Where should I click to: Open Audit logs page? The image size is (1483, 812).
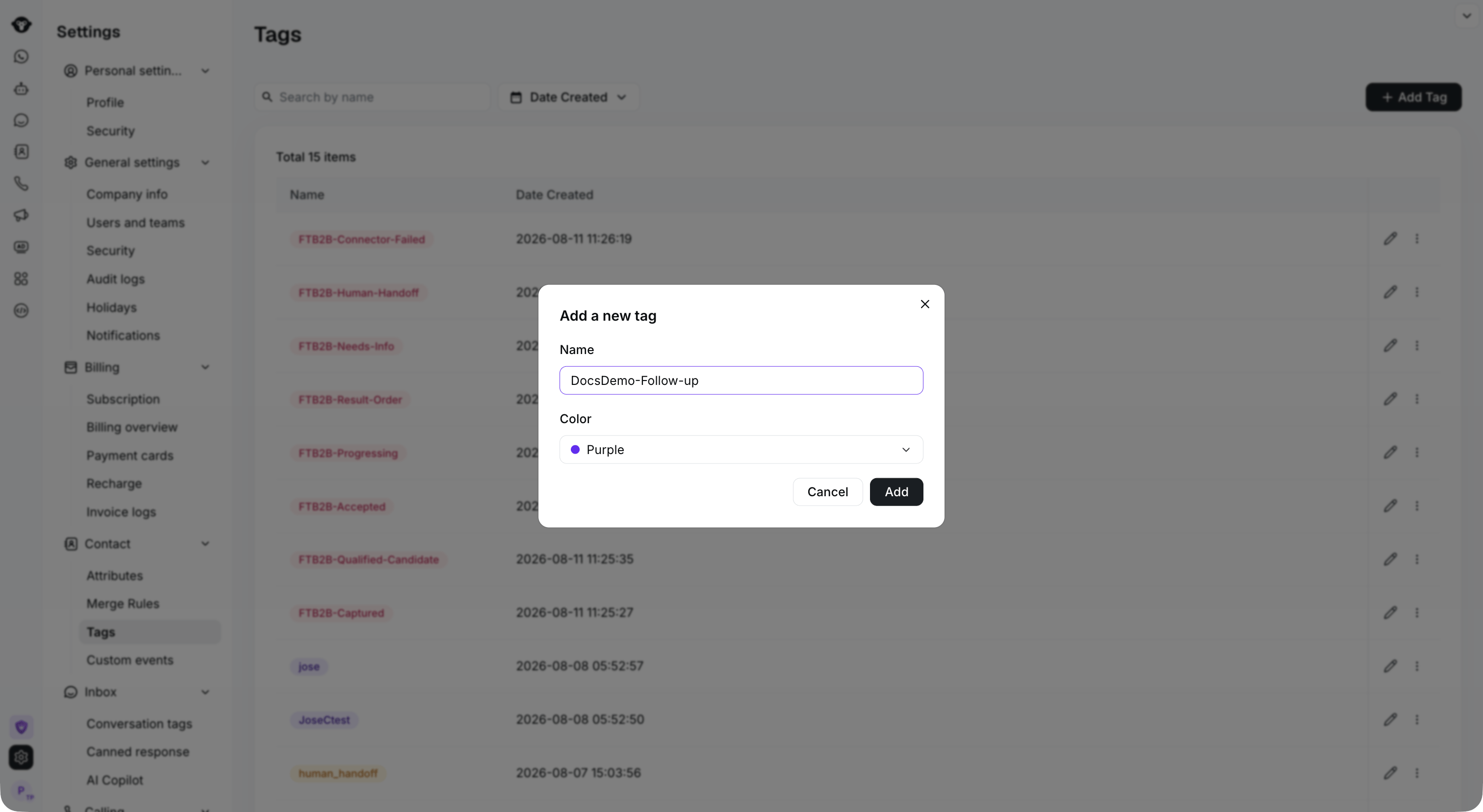[115, 279]
